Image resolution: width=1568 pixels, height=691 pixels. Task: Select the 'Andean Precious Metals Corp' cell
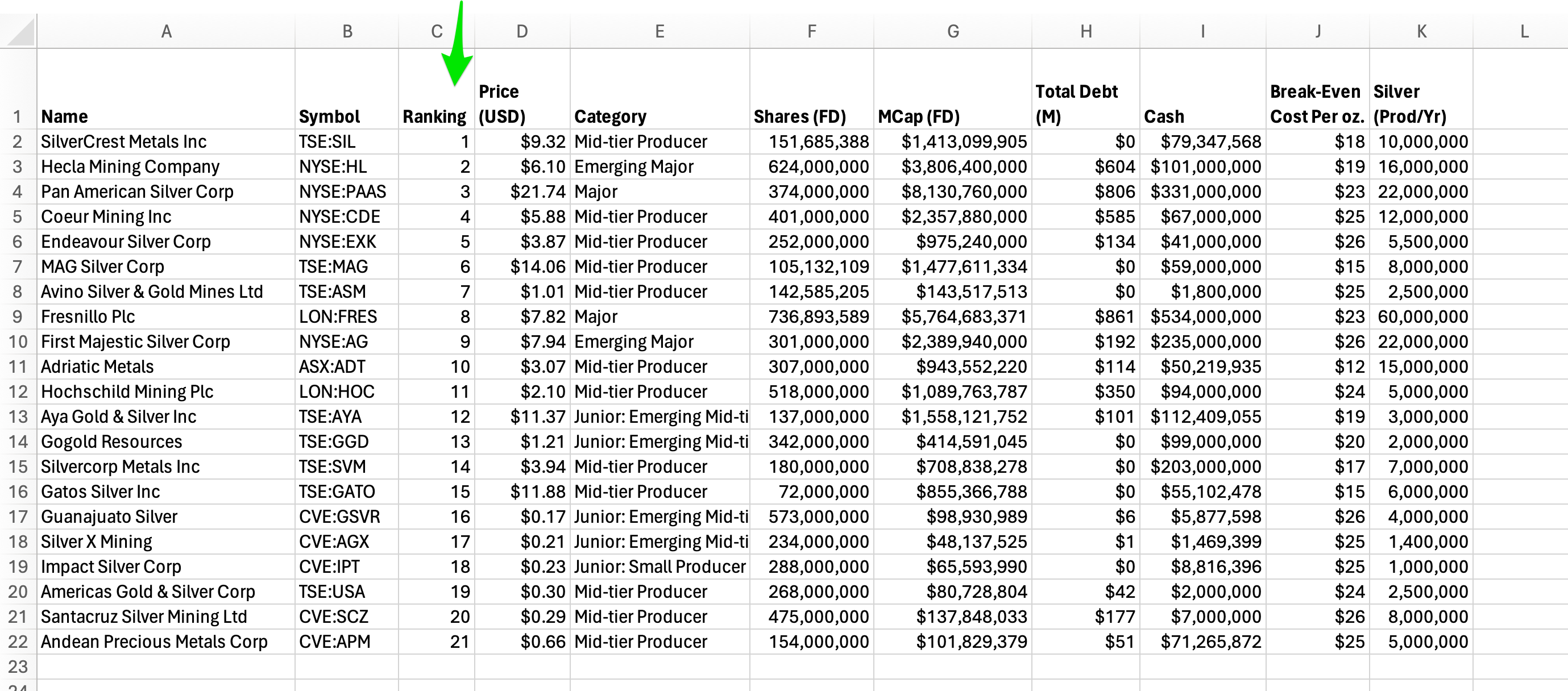click(166, 642)
